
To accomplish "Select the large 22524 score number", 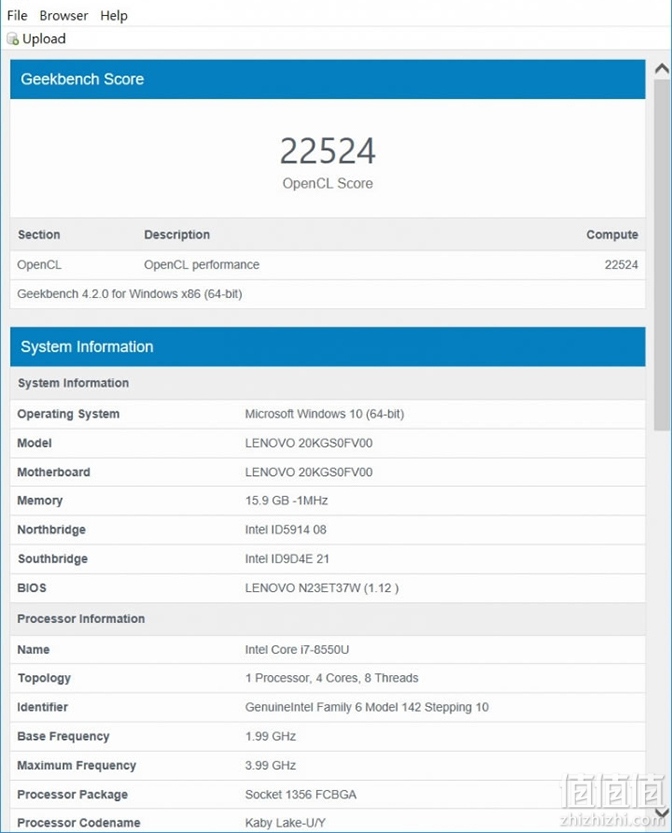I will [328, 151].
